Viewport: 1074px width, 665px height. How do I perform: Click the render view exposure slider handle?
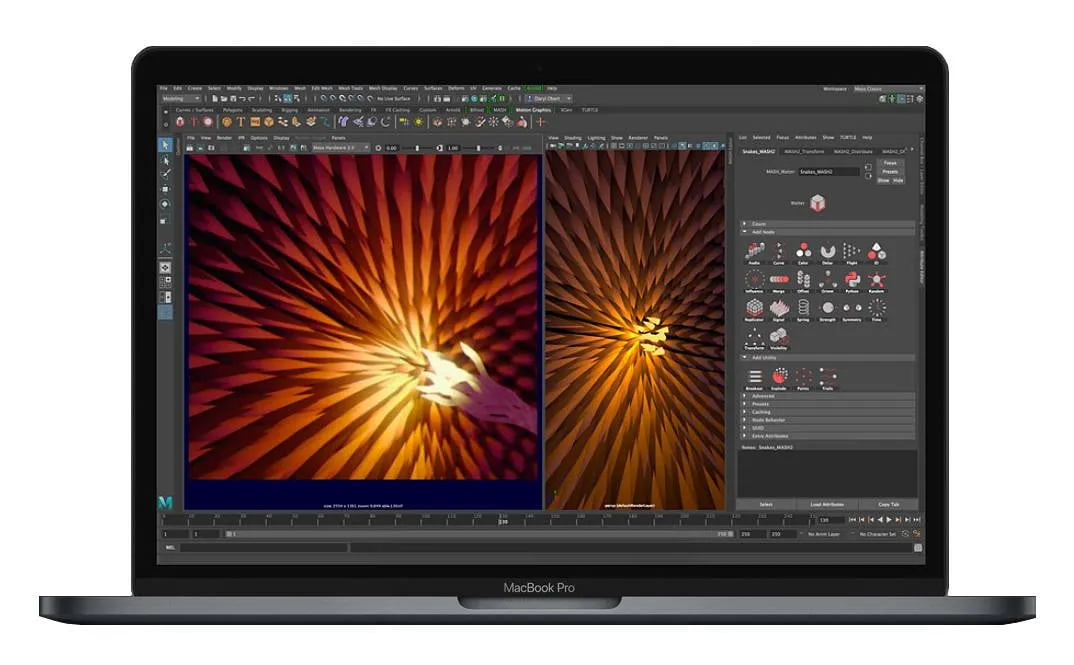[417, 148]
